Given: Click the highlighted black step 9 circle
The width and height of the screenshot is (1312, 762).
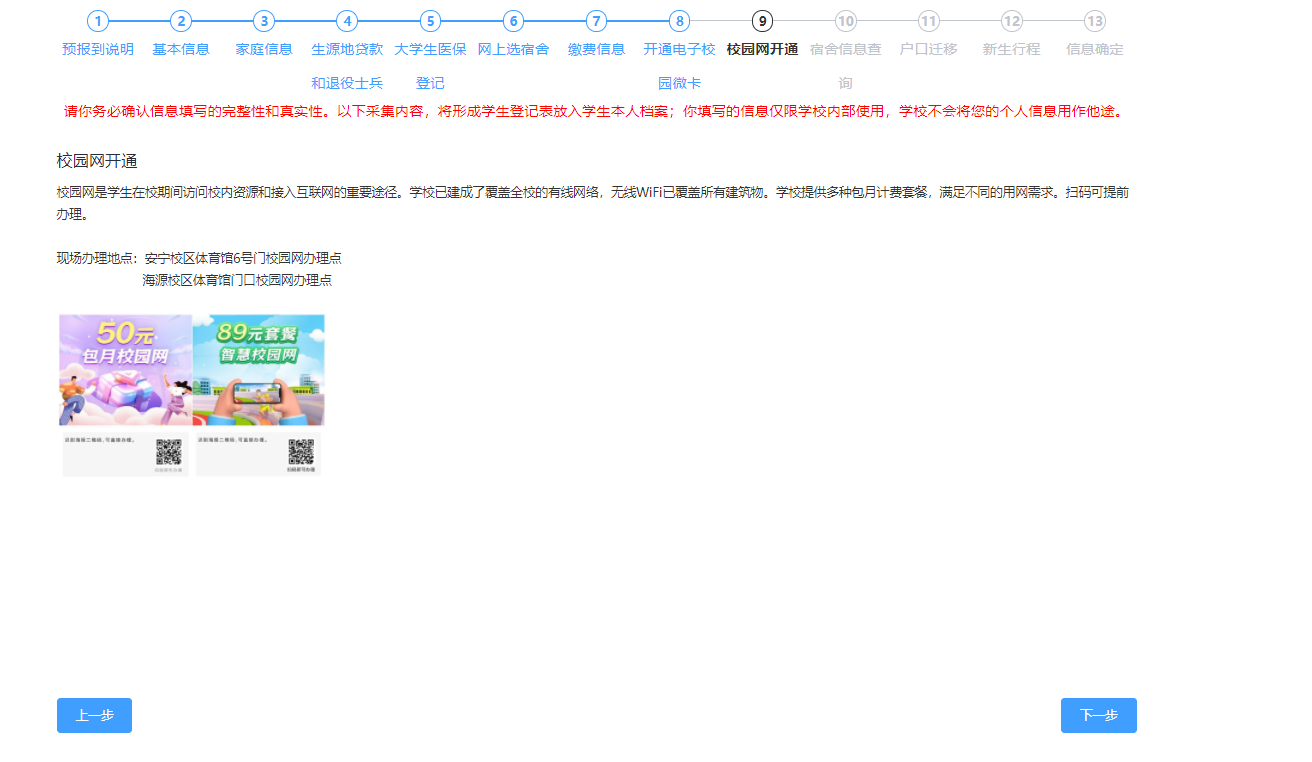Looking at the screenshot, I should tap(761, 18).
